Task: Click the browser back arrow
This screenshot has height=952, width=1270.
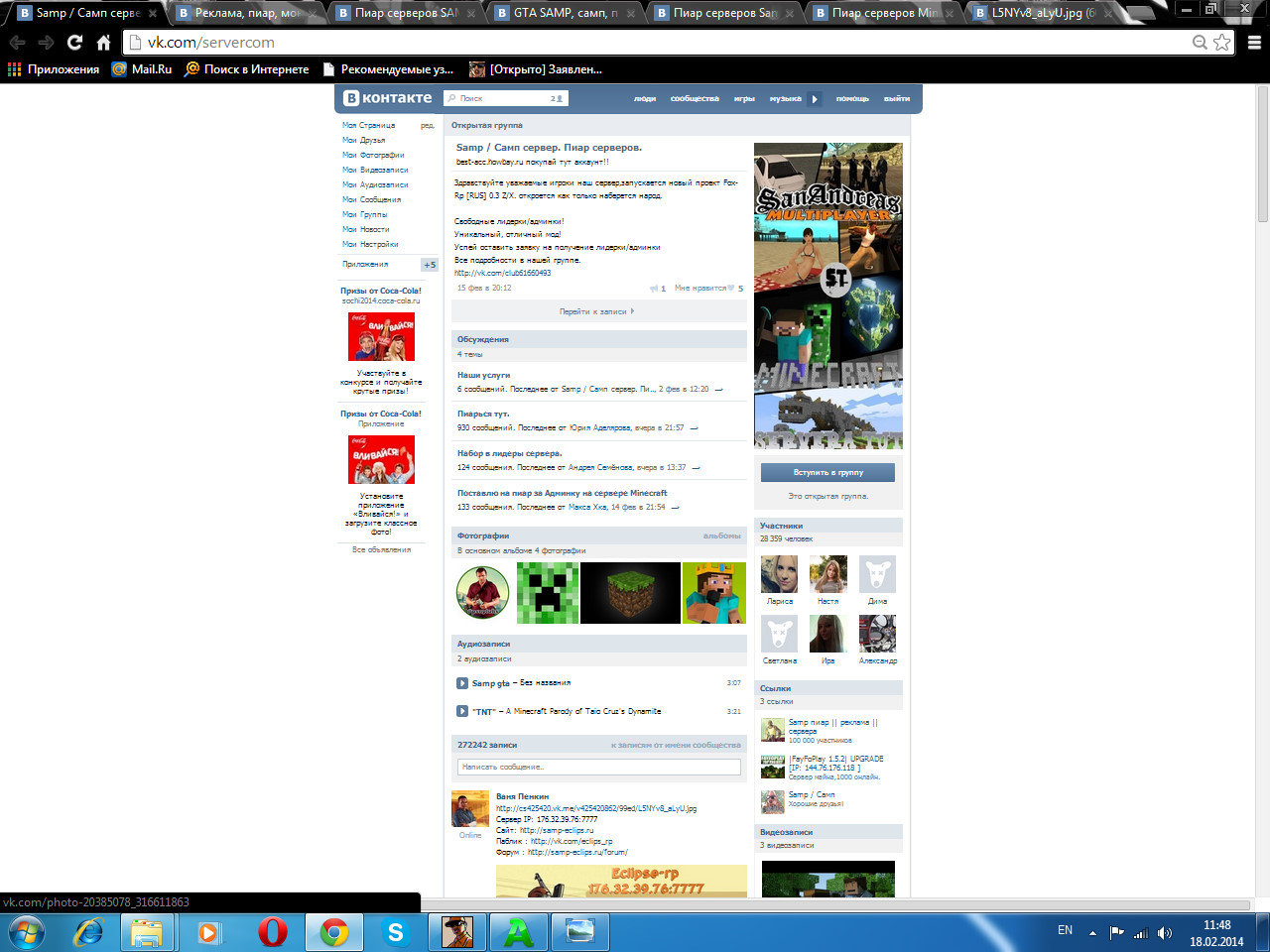Action: [17, 43]
